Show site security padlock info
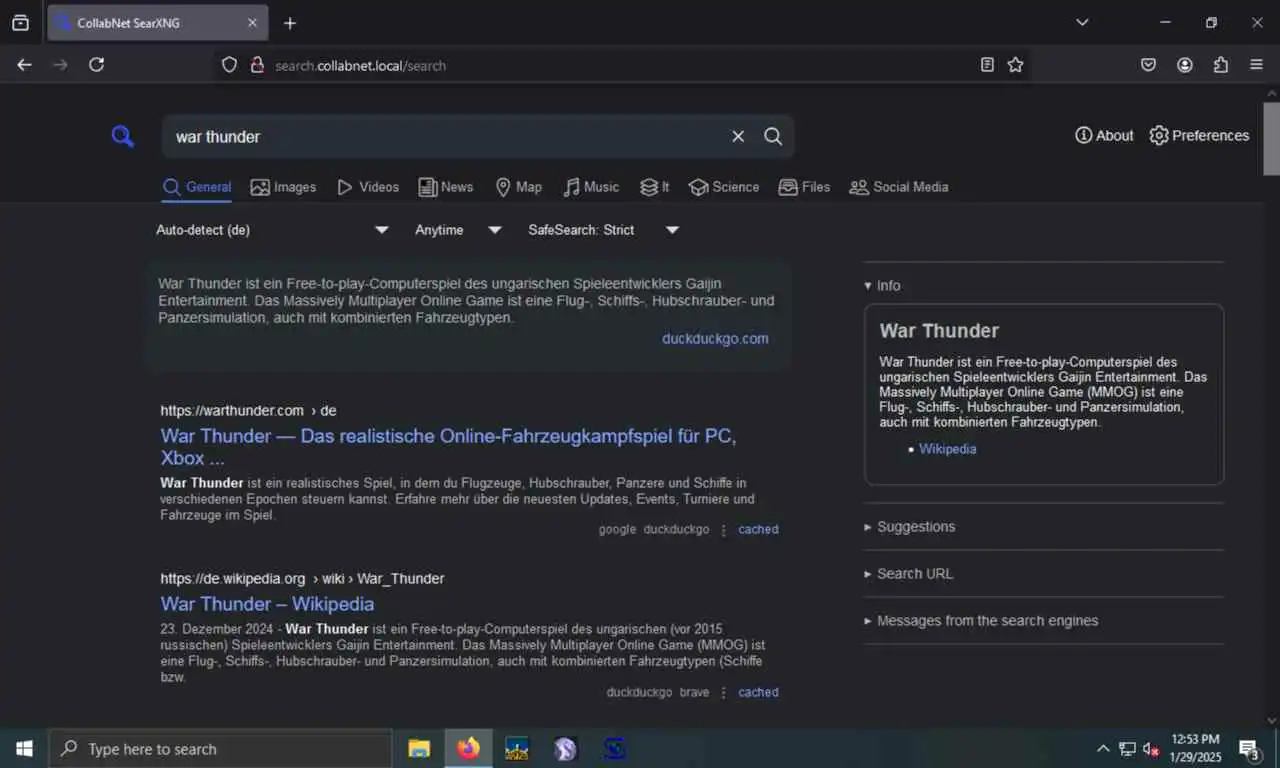 257,65
